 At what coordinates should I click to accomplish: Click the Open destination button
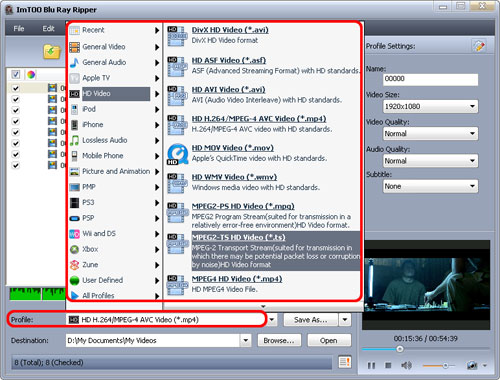[329, 340]
